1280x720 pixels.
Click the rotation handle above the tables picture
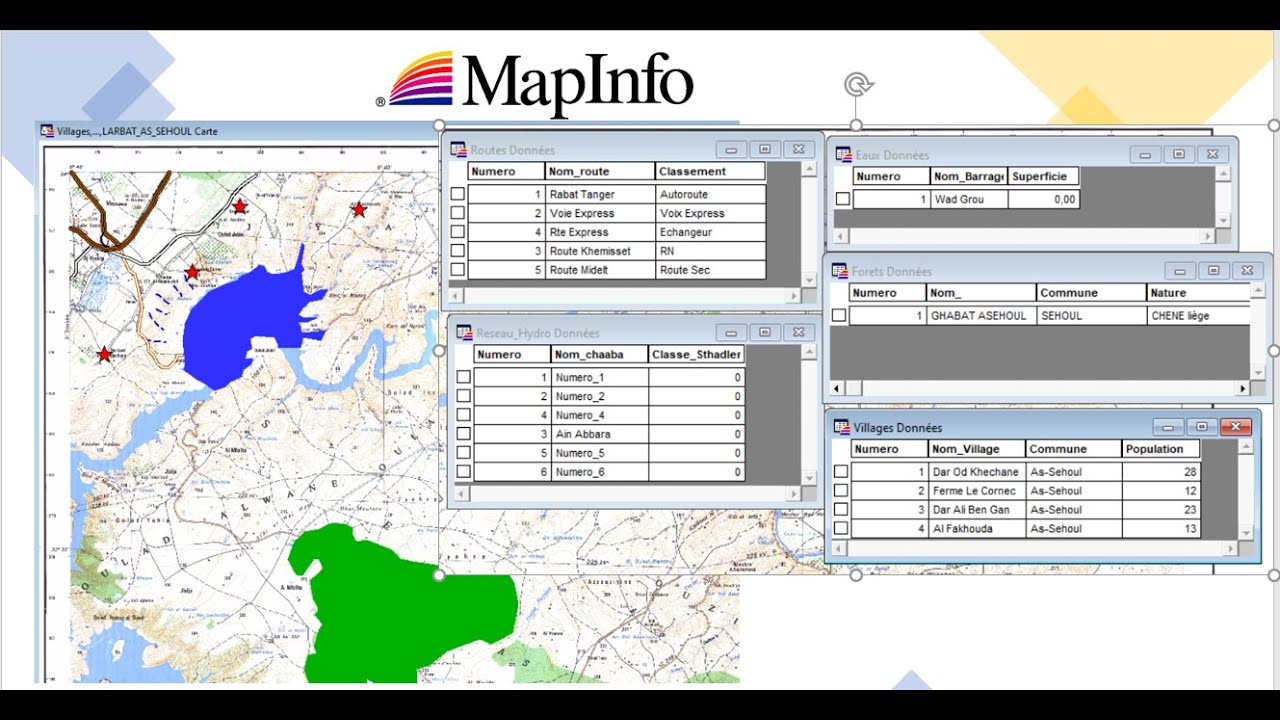(x=857, y=85)
